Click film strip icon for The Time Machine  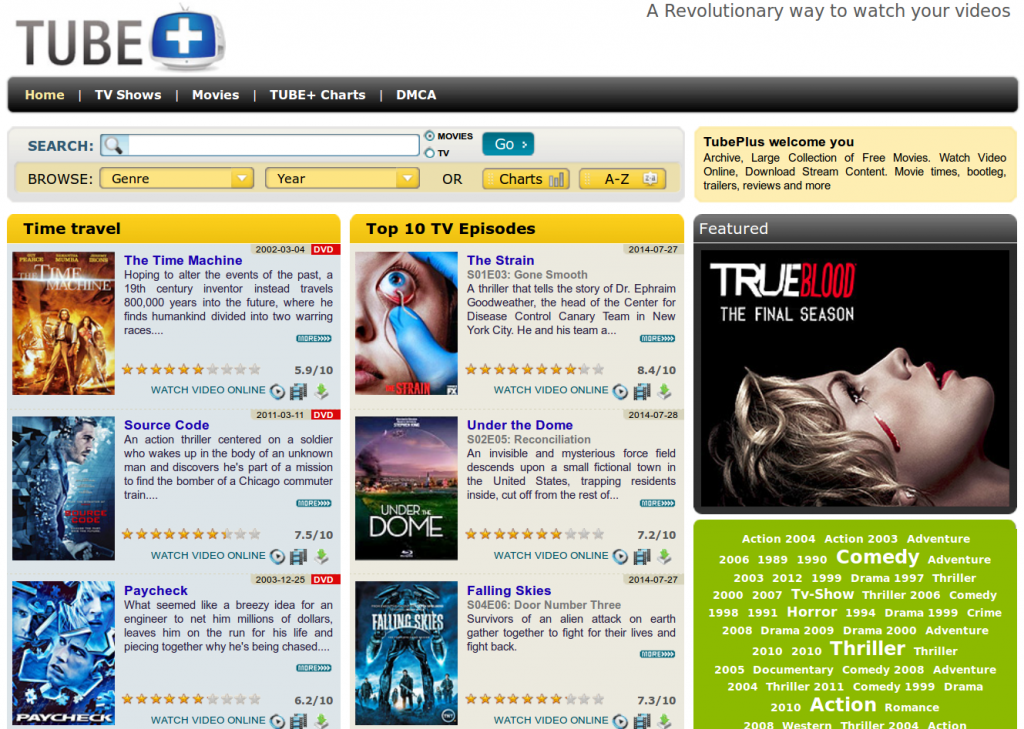[298, 391]
